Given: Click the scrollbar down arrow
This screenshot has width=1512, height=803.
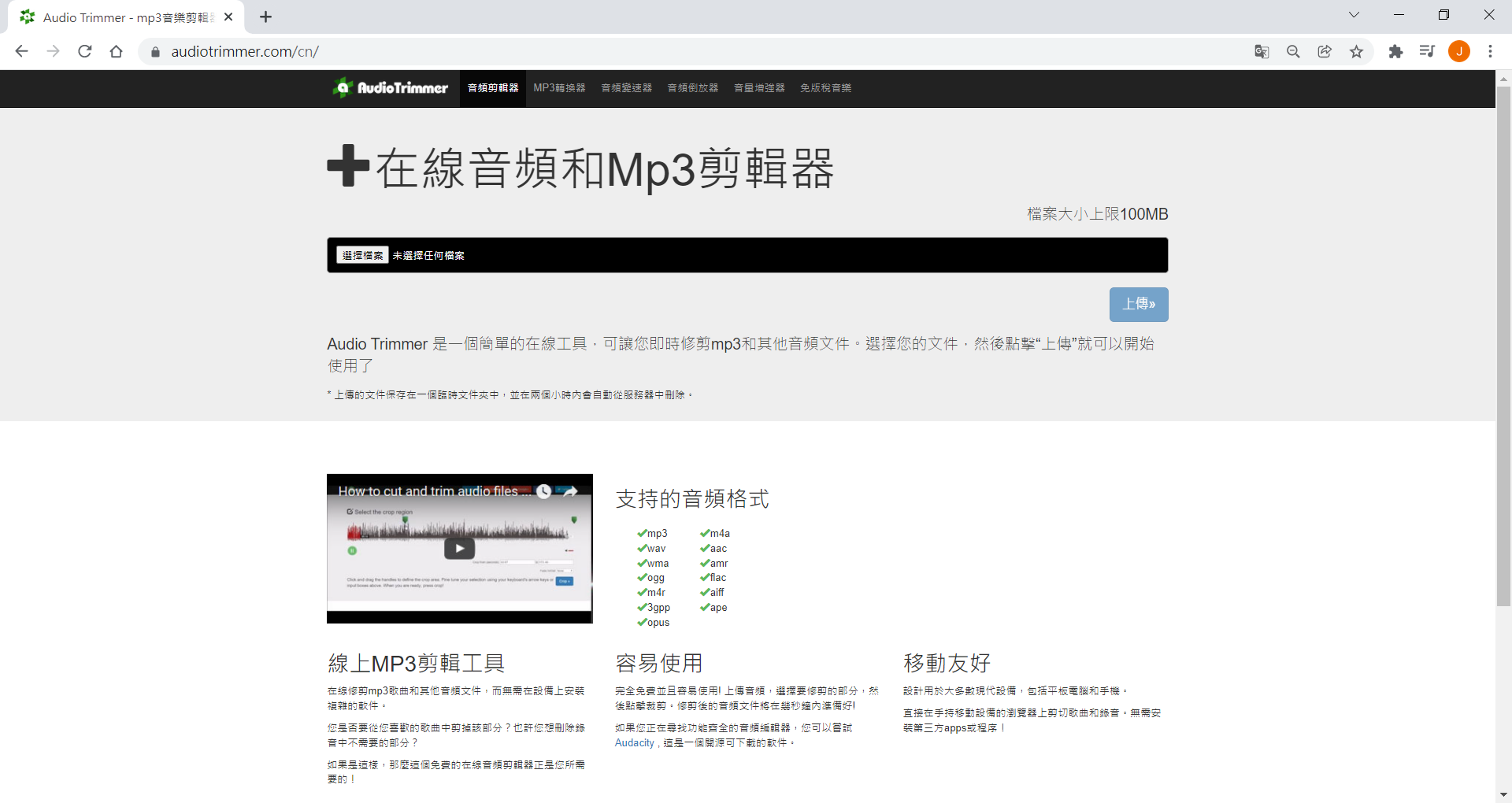Looking at the screenshot, I should [1504, 795].
